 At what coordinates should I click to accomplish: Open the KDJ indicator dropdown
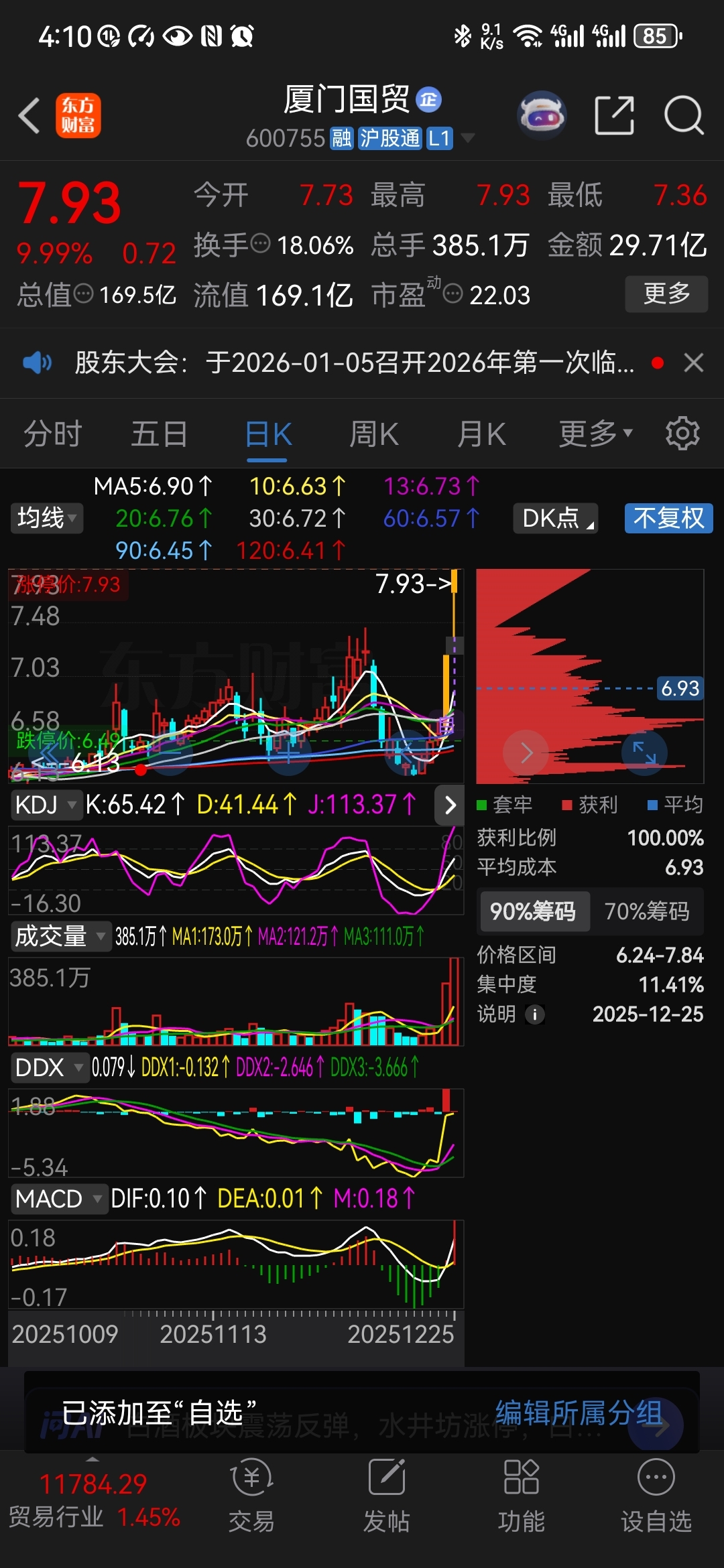pyautogui.click(x=46, y=805)
